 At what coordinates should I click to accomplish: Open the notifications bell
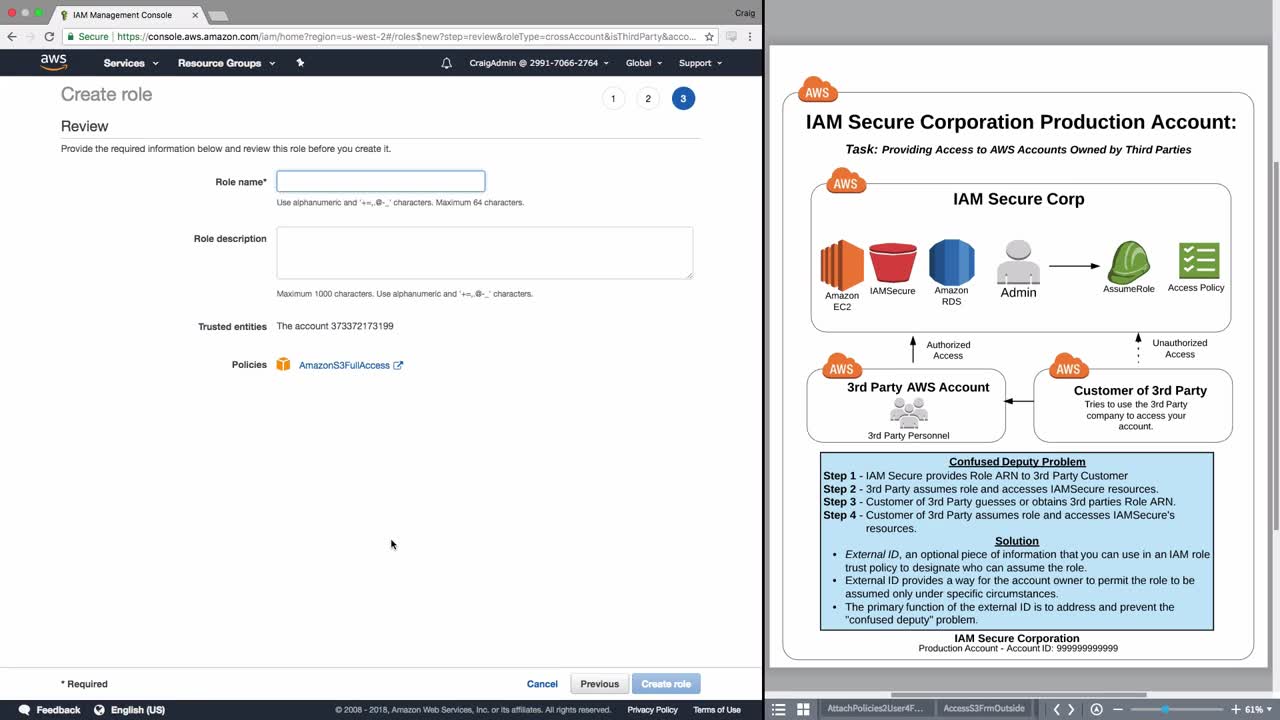(447, 63)
